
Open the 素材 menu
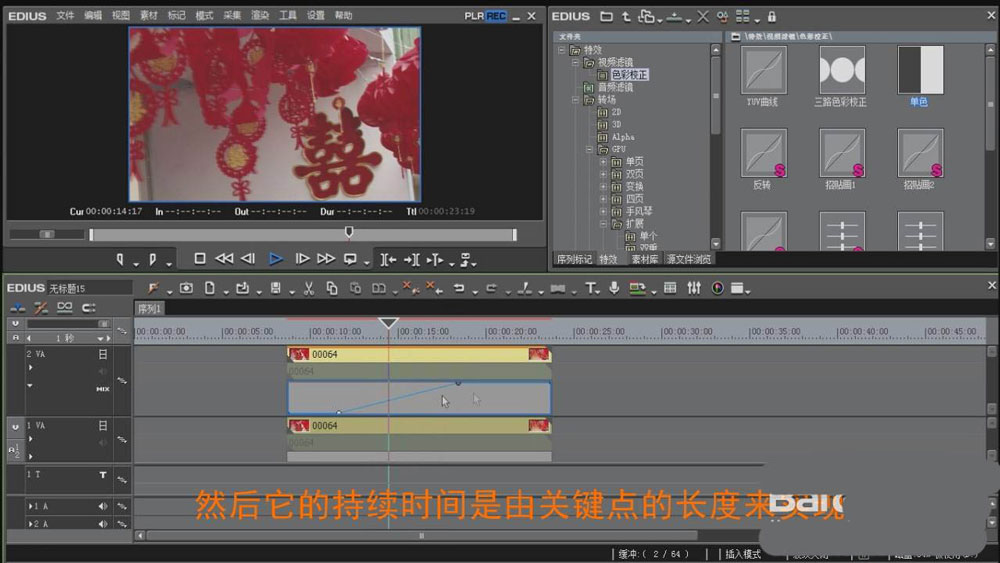pyautogui.click(x=149, y=15)
